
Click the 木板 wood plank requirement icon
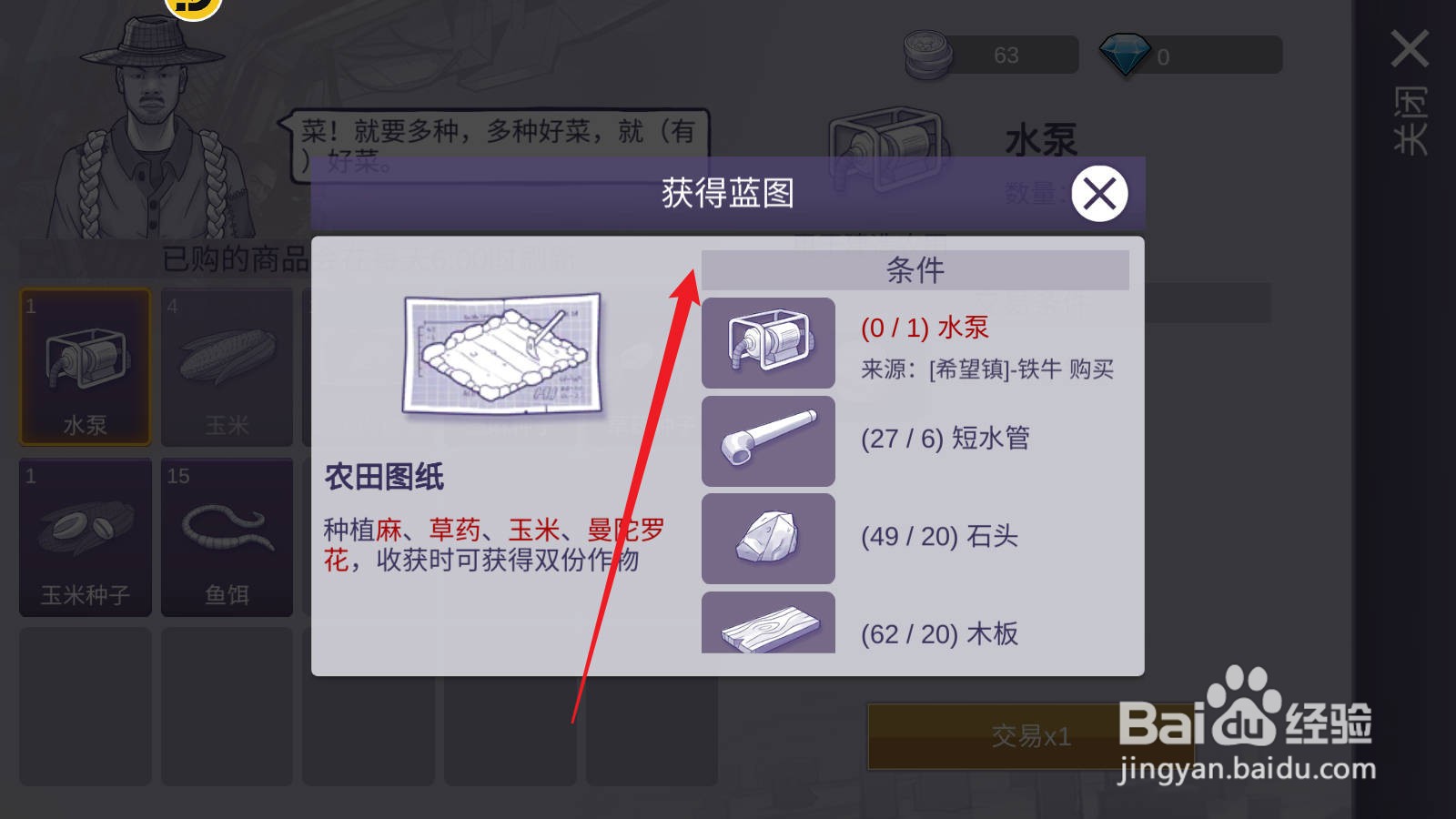click(768, 622)
